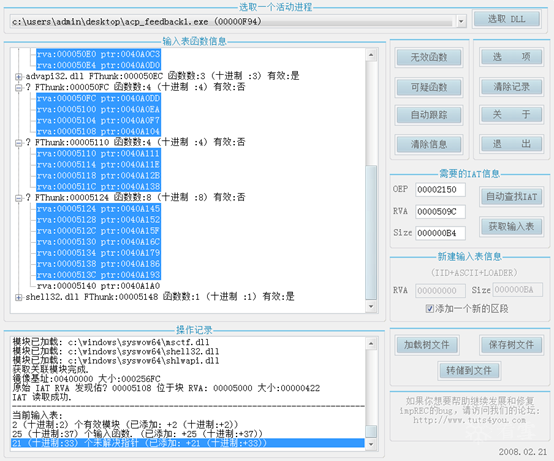Screen dimensions: 554x461
Task: Toggle 添加一个新的区段 checkbox
Action: pyautogui.click(x=430, y=308)
